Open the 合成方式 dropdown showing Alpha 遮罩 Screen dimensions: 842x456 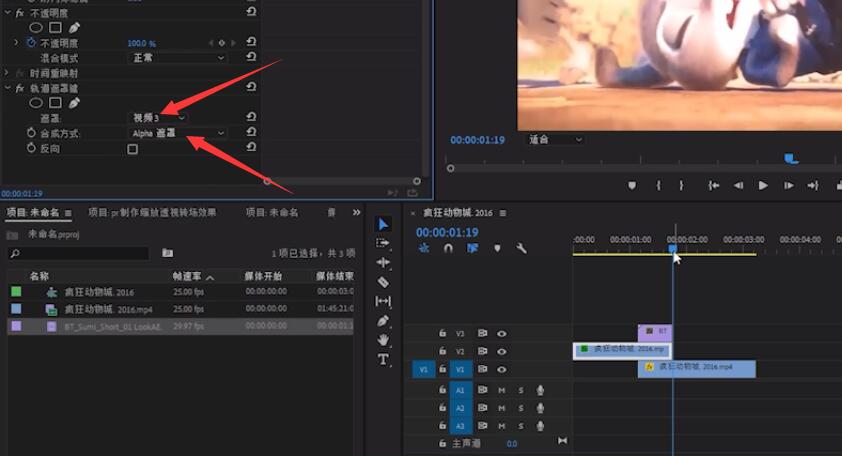(177, 133)
